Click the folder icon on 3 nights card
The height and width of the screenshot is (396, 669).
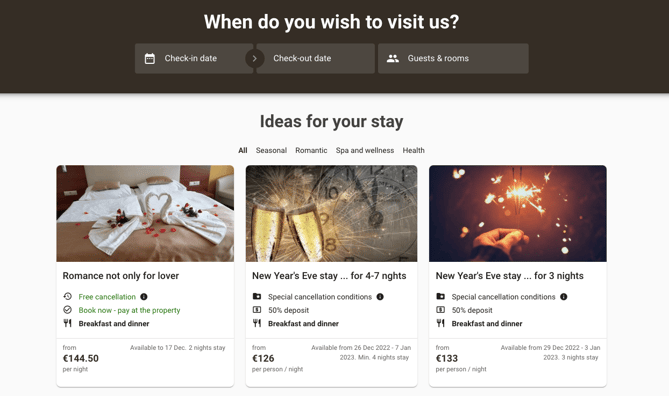[x=440, y=296]
